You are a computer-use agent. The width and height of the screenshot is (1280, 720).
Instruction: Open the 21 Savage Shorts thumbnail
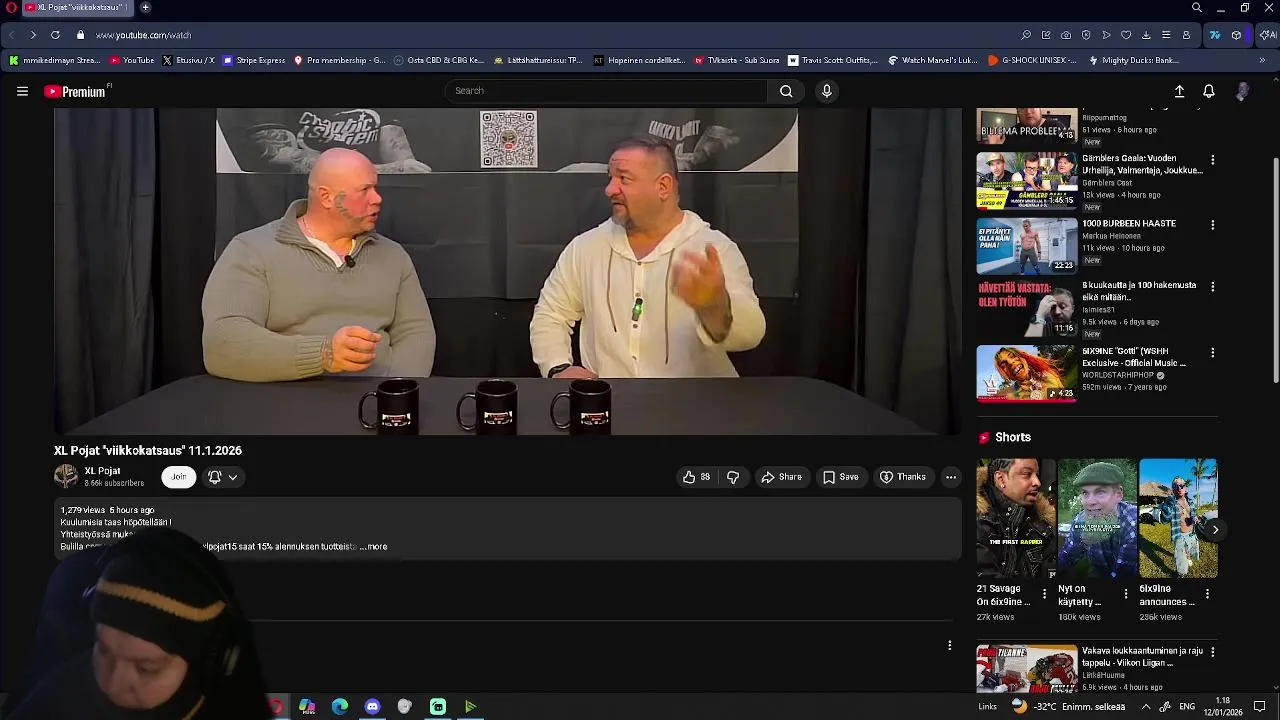[x=1015, y=518]
